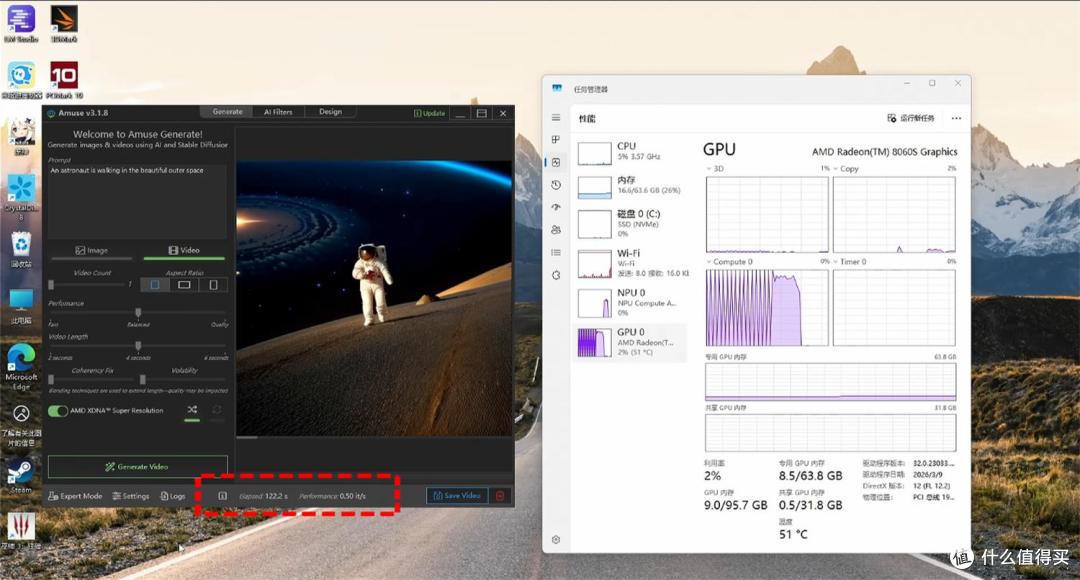1080x580 pixels.
Task: Click the three-dots more options in Task Manager
Action: point(956,118)
